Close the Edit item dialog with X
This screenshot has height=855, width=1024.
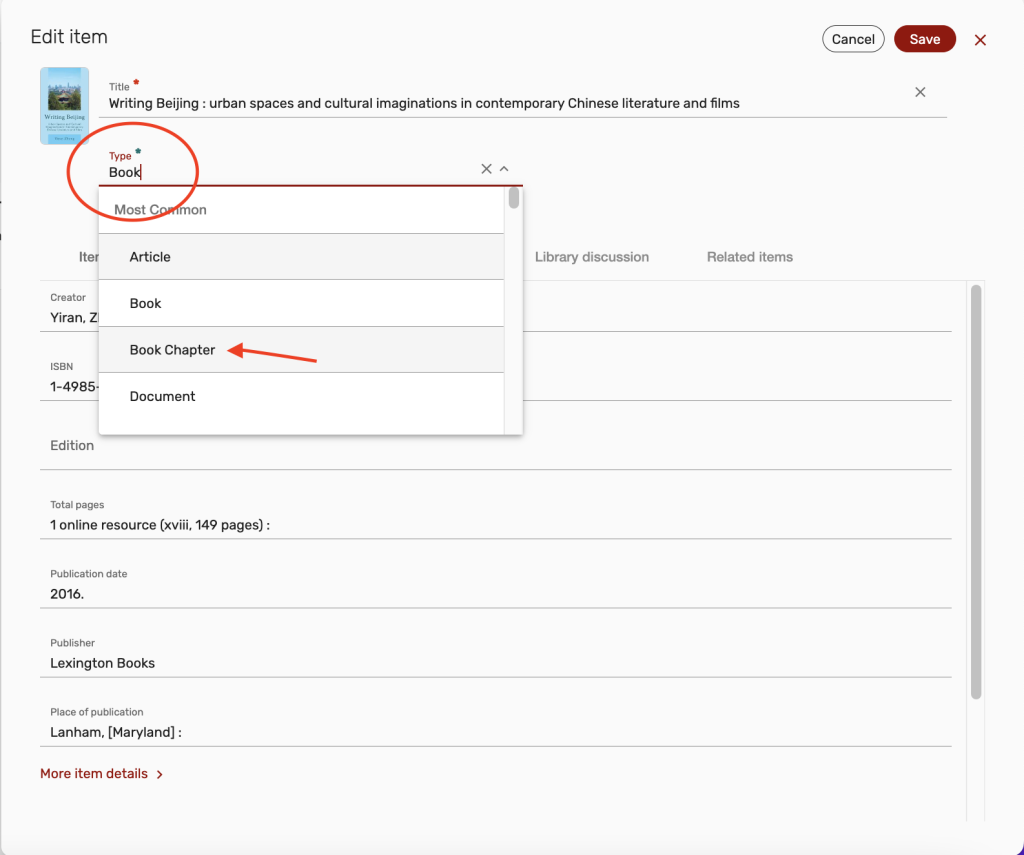coord(980,40)
